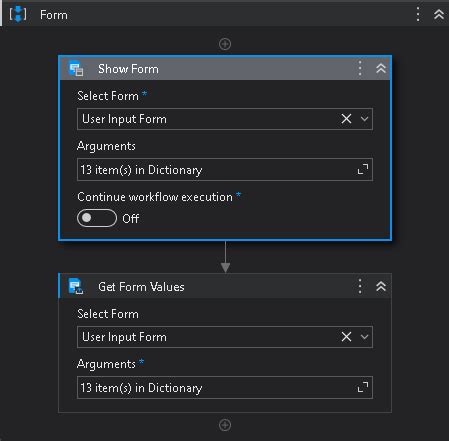Screen dimensions: 449x441
Task: Expand Show Form arguments dictionary editor
Action: (363, 169)
